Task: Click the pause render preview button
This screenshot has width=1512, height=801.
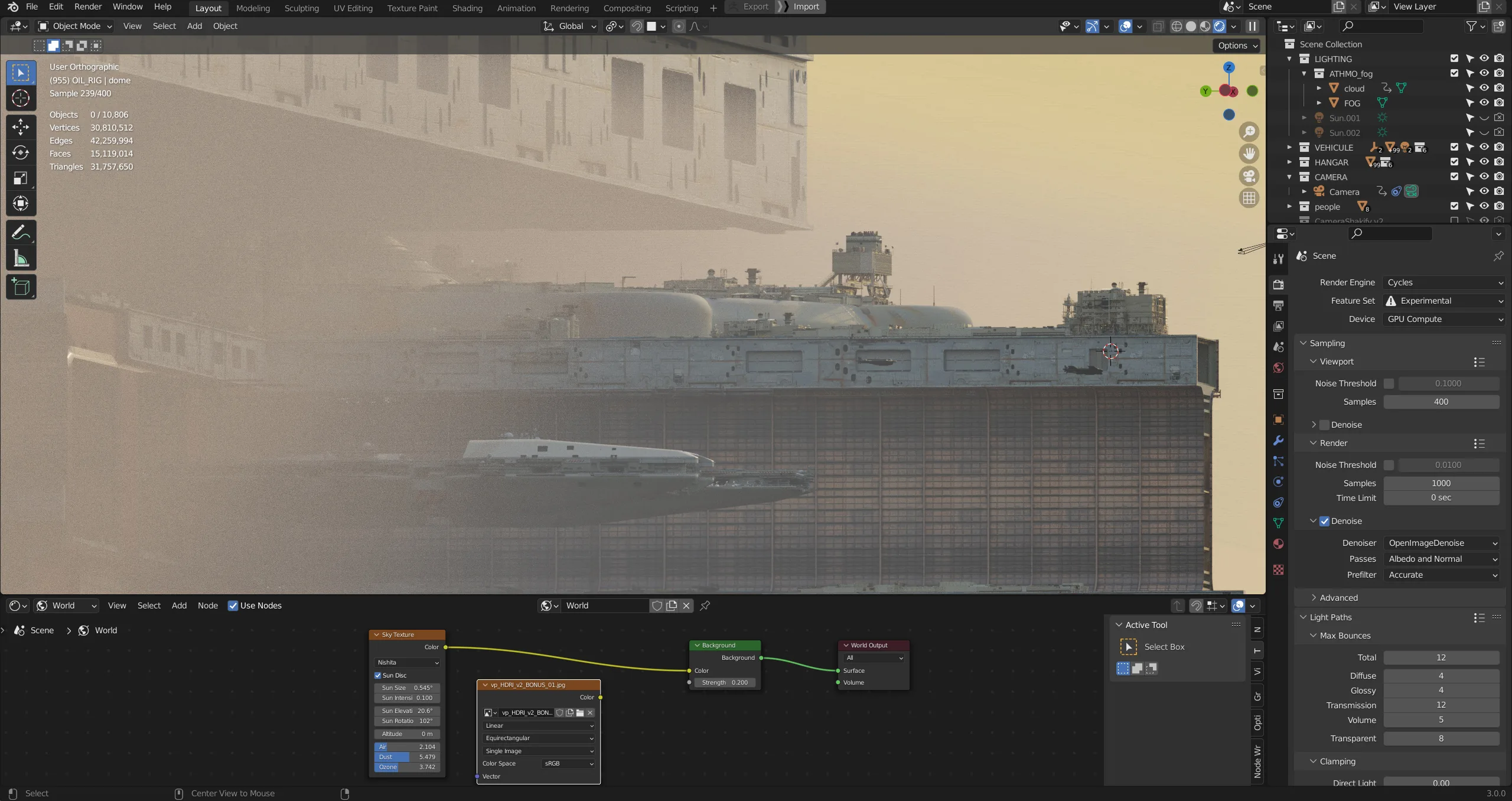Action: tap(1252, 26)
